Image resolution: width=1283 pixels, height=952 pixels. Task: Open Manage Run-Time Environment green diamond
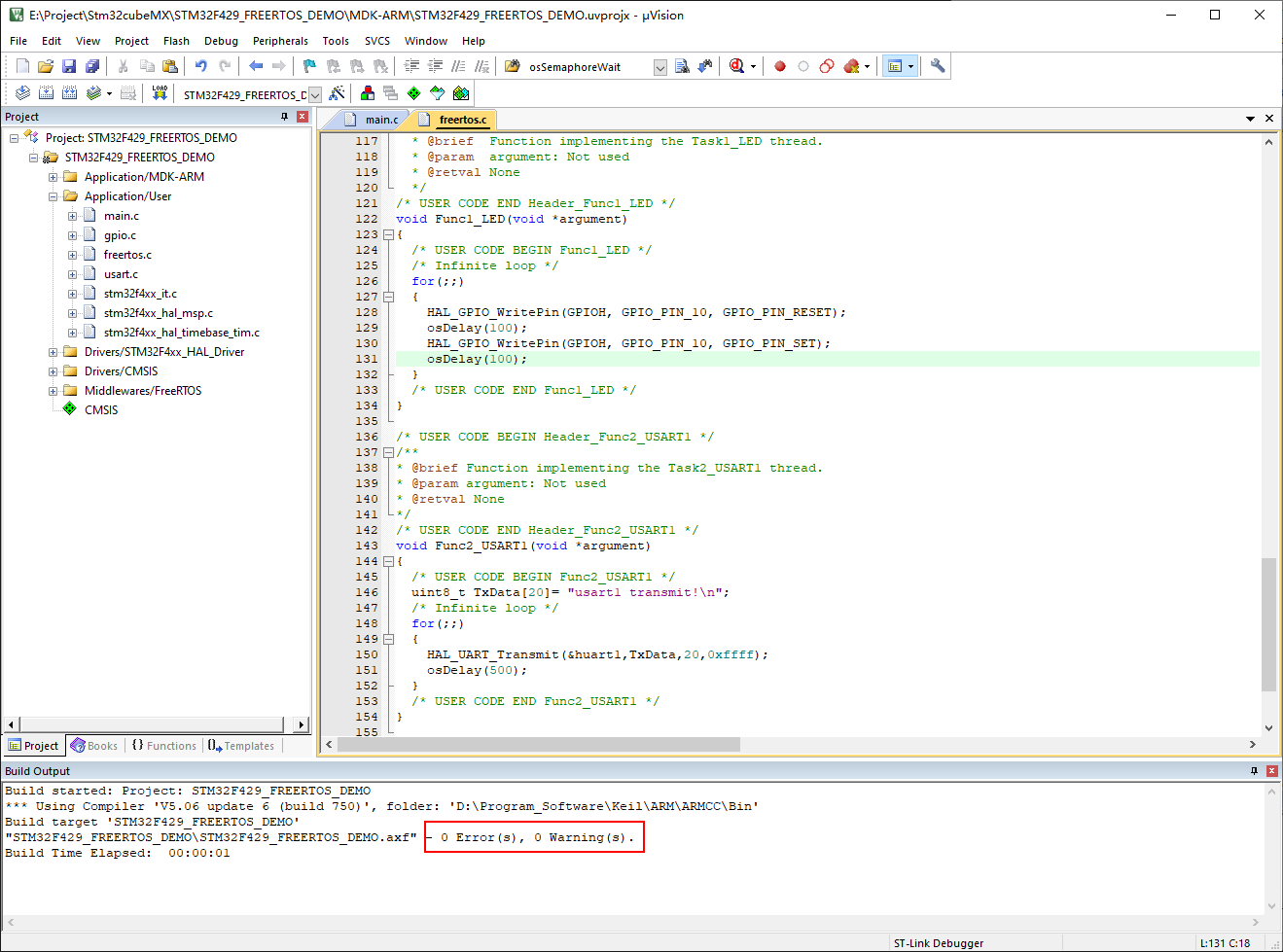coord(414,93)
